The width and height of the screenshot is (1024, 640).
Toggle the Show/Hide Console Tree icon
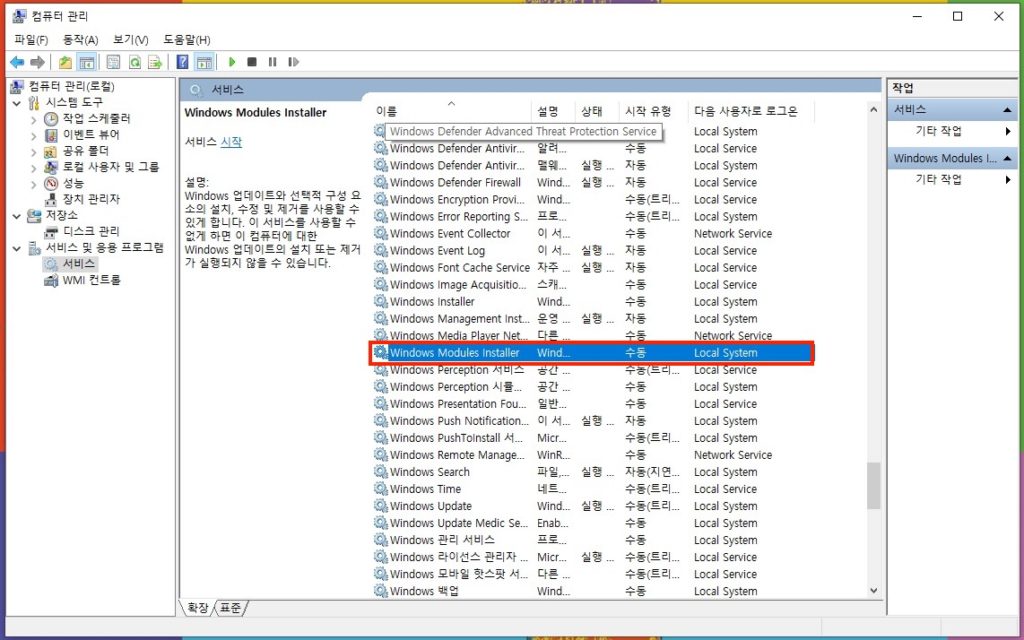[86, 62]
